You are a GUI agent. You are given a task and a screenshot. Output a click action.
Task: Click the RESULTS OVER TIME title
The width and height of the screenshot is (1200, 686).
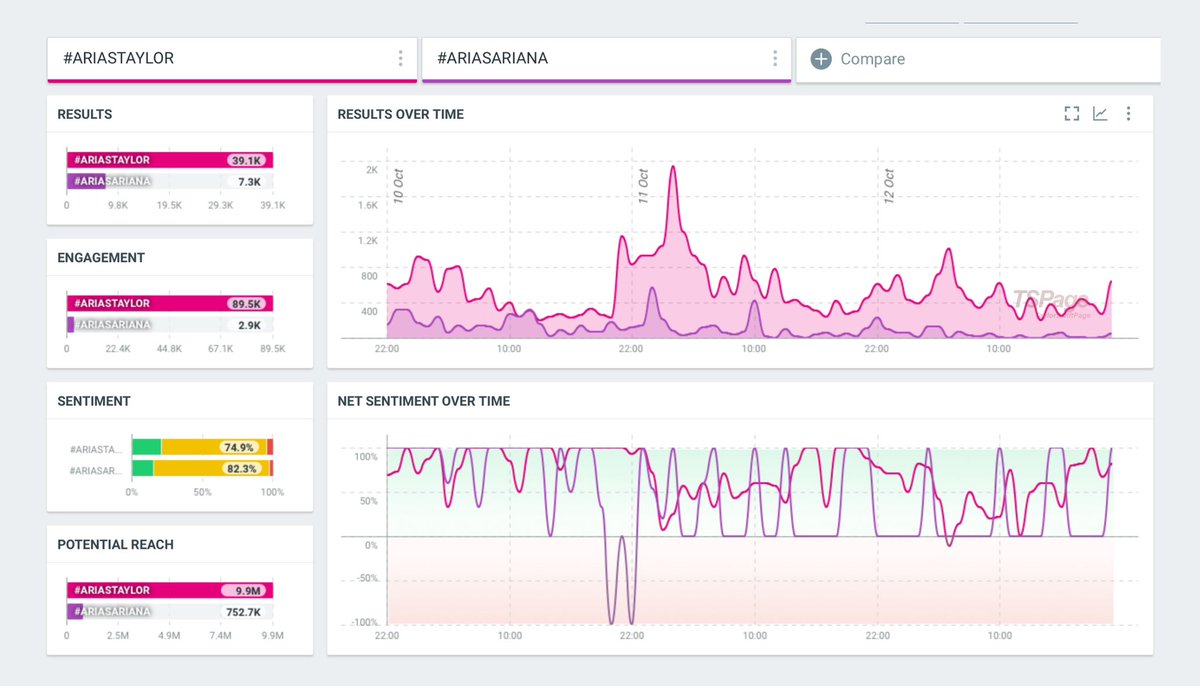tap(401, 114)
